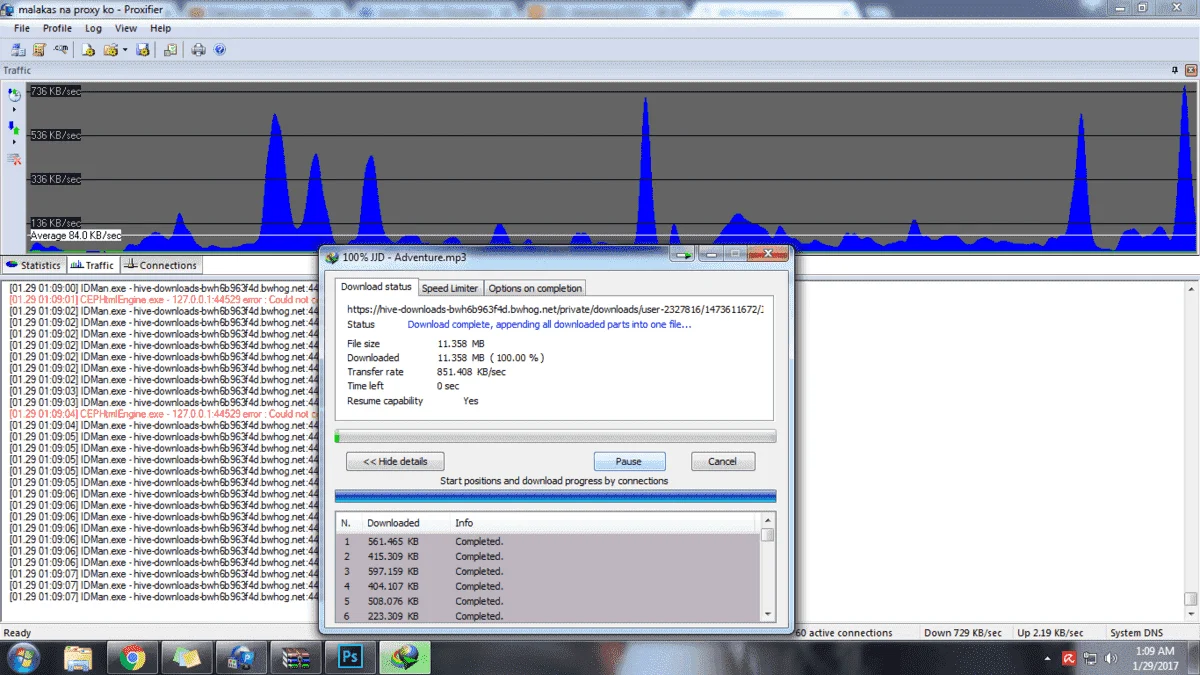Click the green arrow button in IDM title bar

point(683,255)
